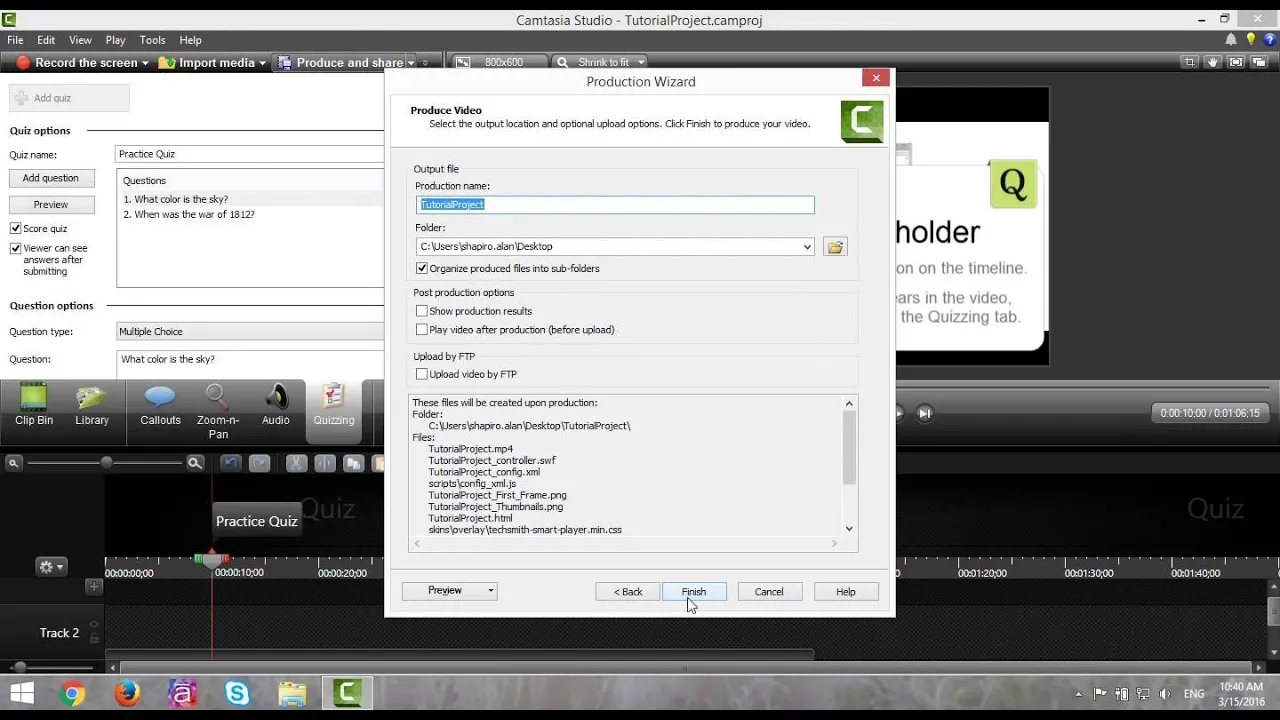The height and width of the screenshot is (720, 1280).
Task: Open the Produce and share dropdown
Action: pos(411,63)
